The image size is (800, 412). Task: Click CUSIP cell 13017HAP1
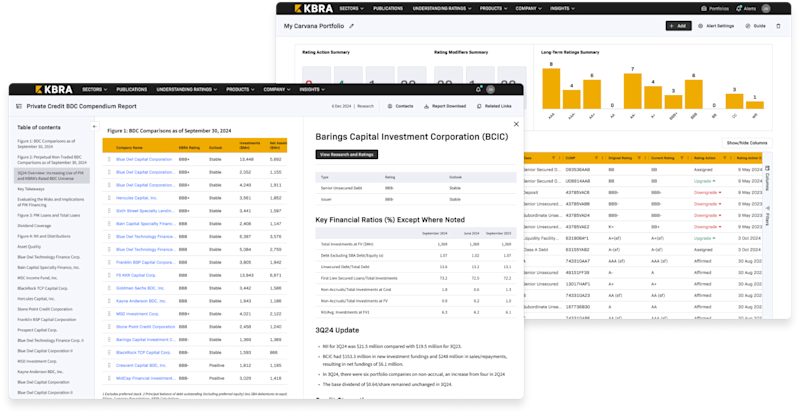coord(577,284)
